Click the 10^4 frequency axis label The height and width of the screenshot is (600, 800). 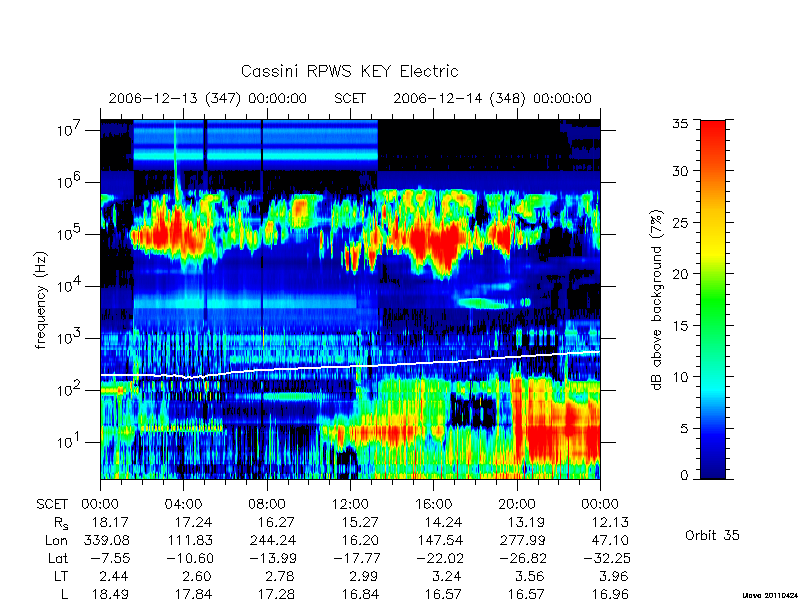pyautogui.click(x=70, y=286)
